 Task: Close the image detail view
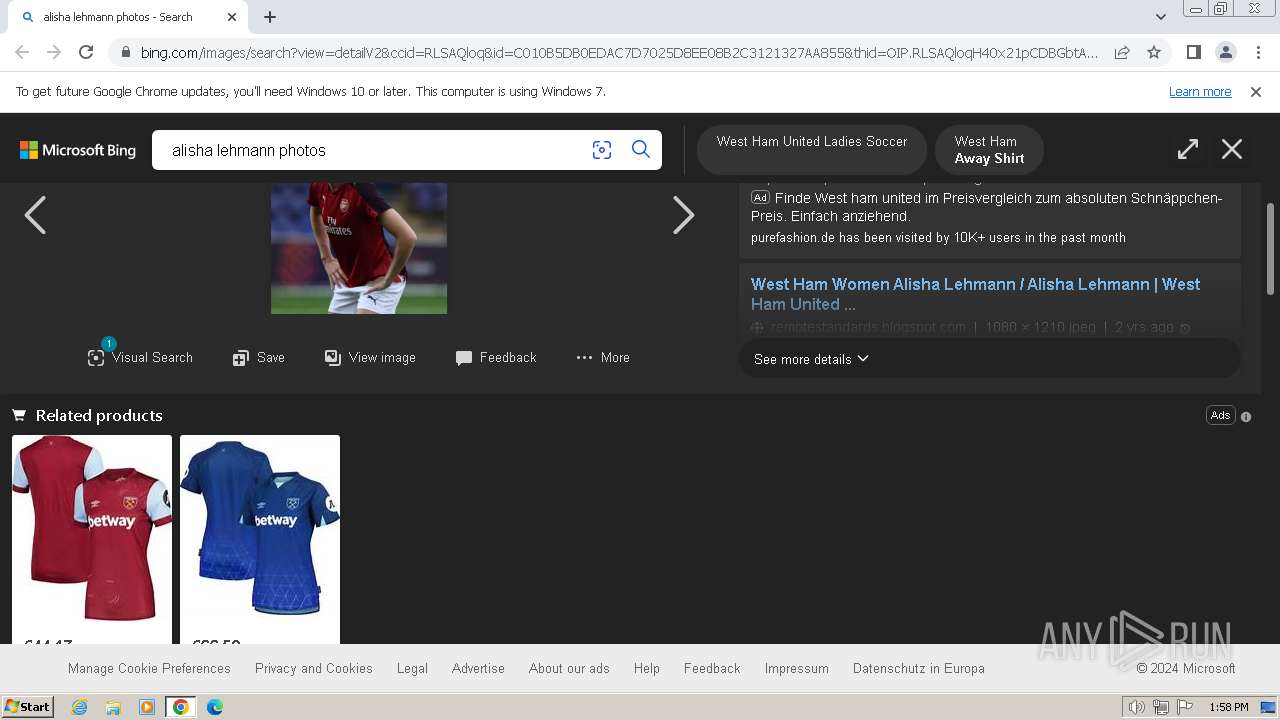click(x=1232, y=150)
